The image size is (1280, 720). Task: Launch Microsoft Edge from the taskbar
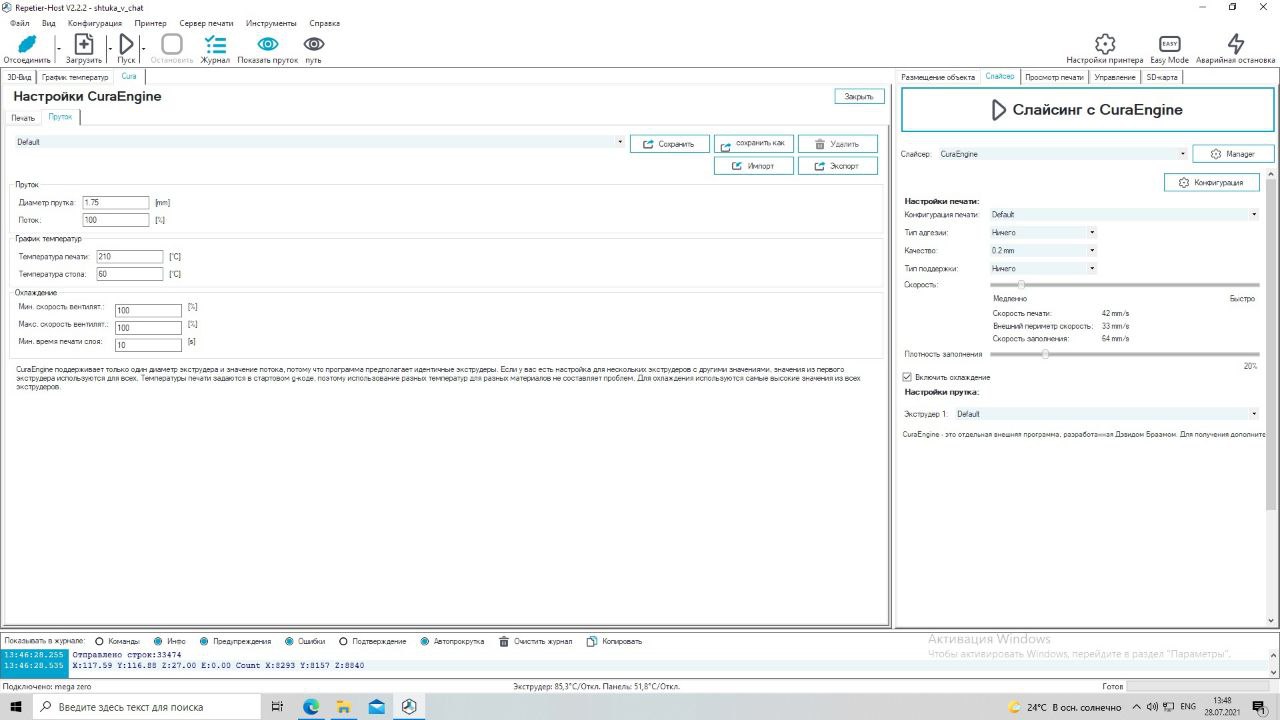point(311,706)
